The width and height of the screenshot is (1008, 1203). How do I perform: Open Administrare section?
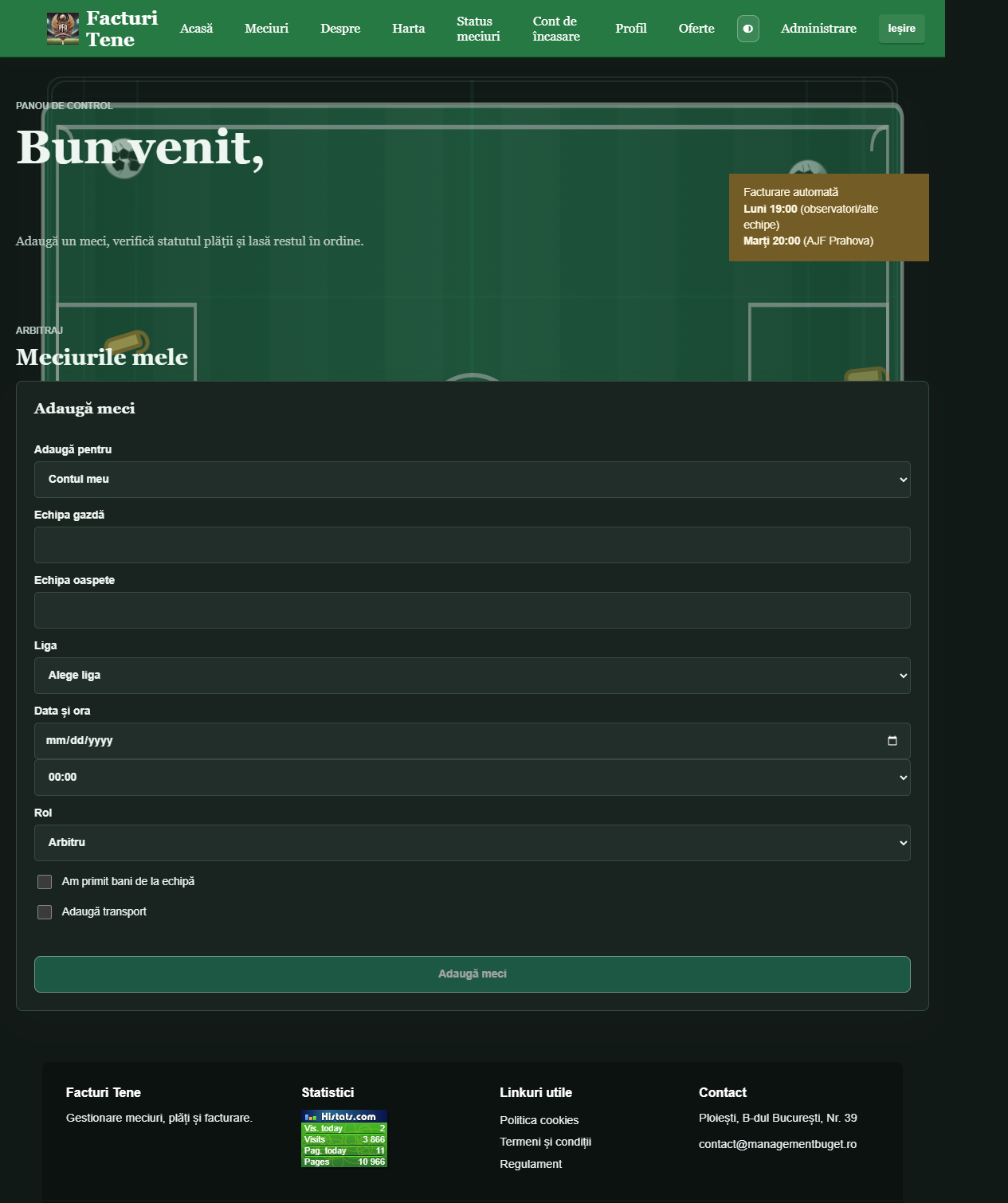point(818,29)
